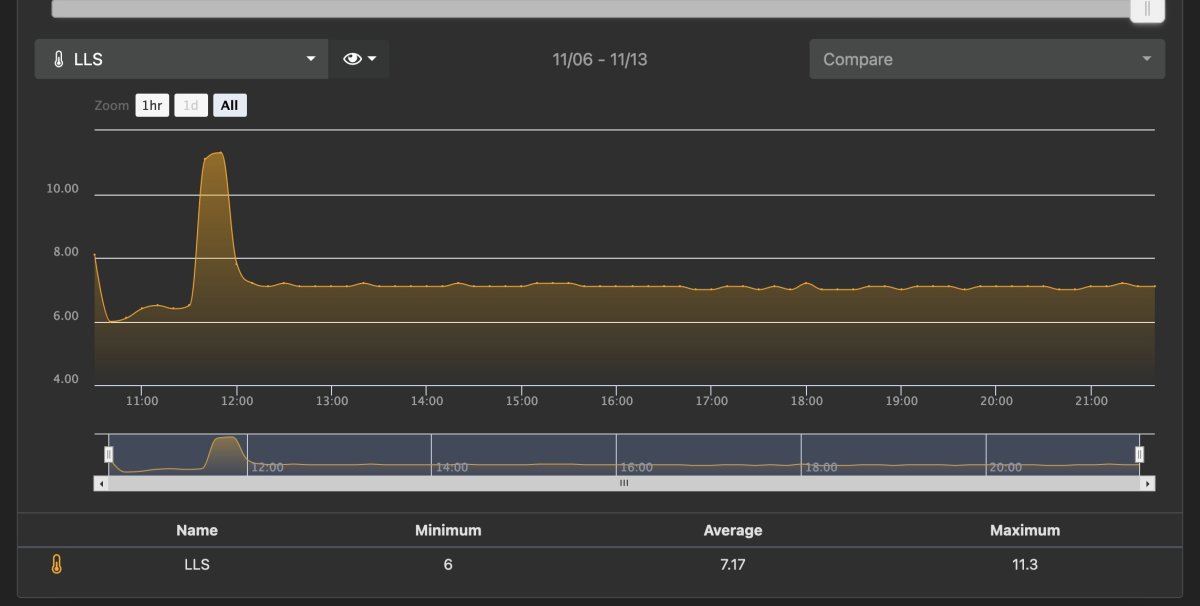Click the top slider handle at the right end
The image size is (1200, 606).
coord(1147,9)
